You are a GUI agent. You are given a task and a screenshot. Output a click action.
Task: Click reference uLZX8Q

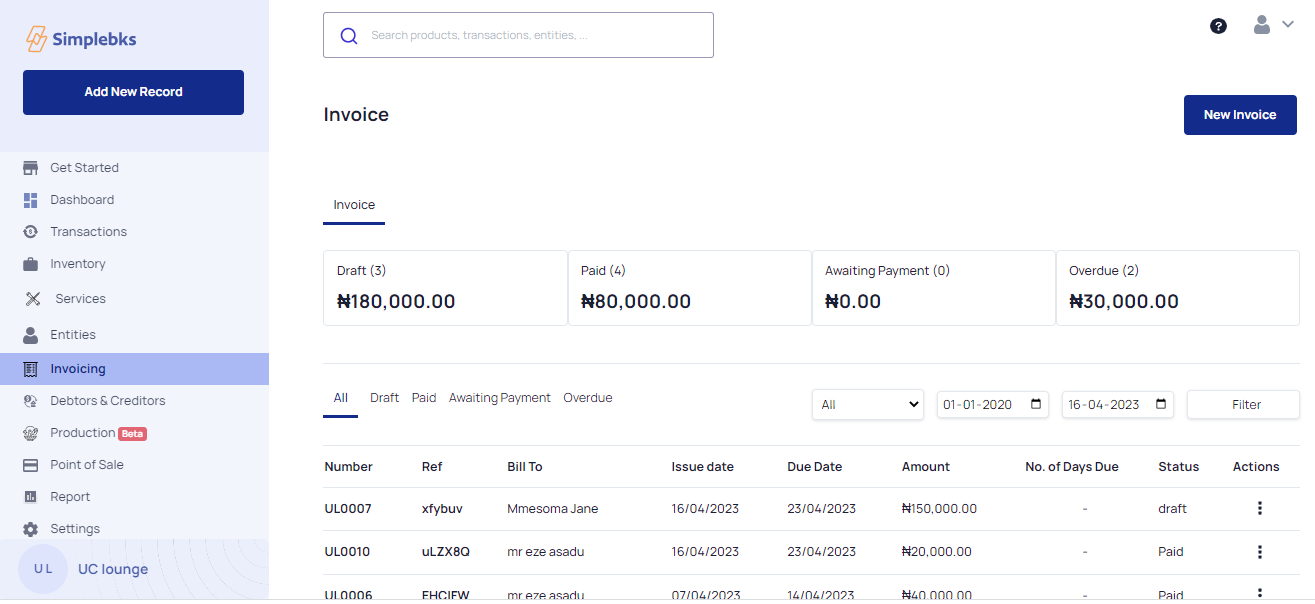[446, 552]
